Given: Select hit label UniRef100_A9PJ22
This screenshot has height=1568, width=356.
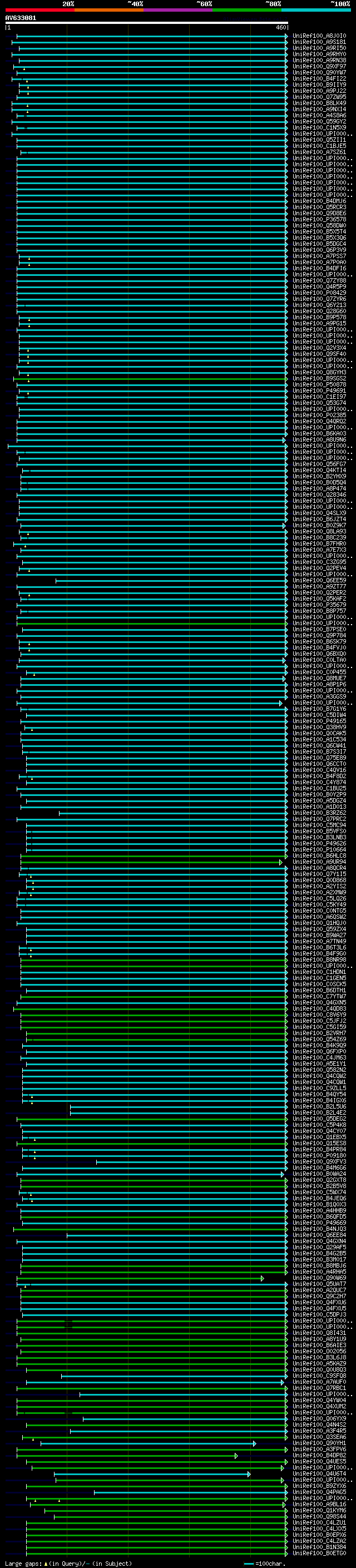Looking at the screenshot, I should click(319, 91).
